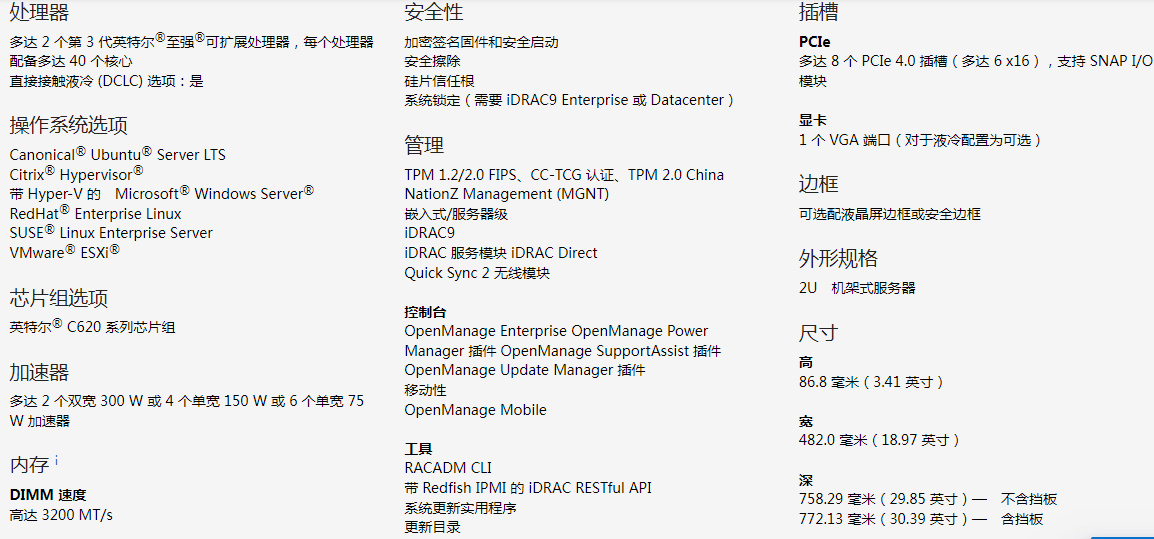Click the VMware ESXi entry

coord(64,252)
